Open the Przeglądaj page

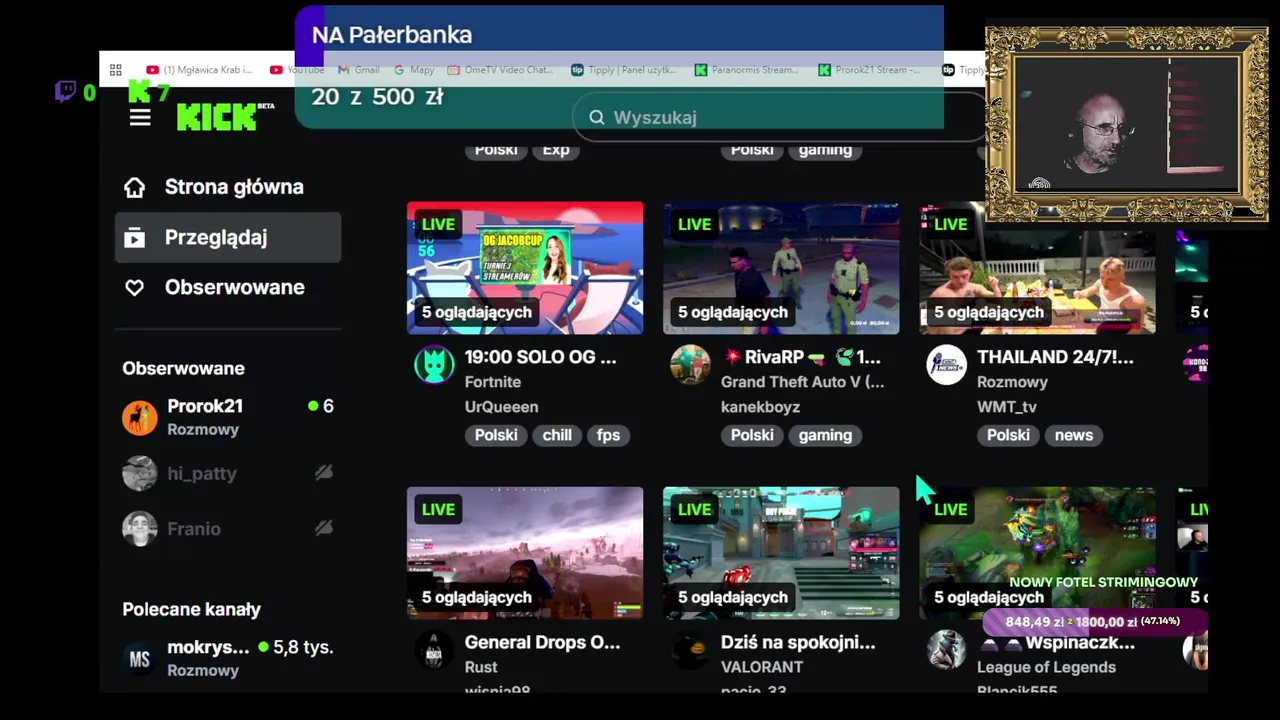(228, 237)
